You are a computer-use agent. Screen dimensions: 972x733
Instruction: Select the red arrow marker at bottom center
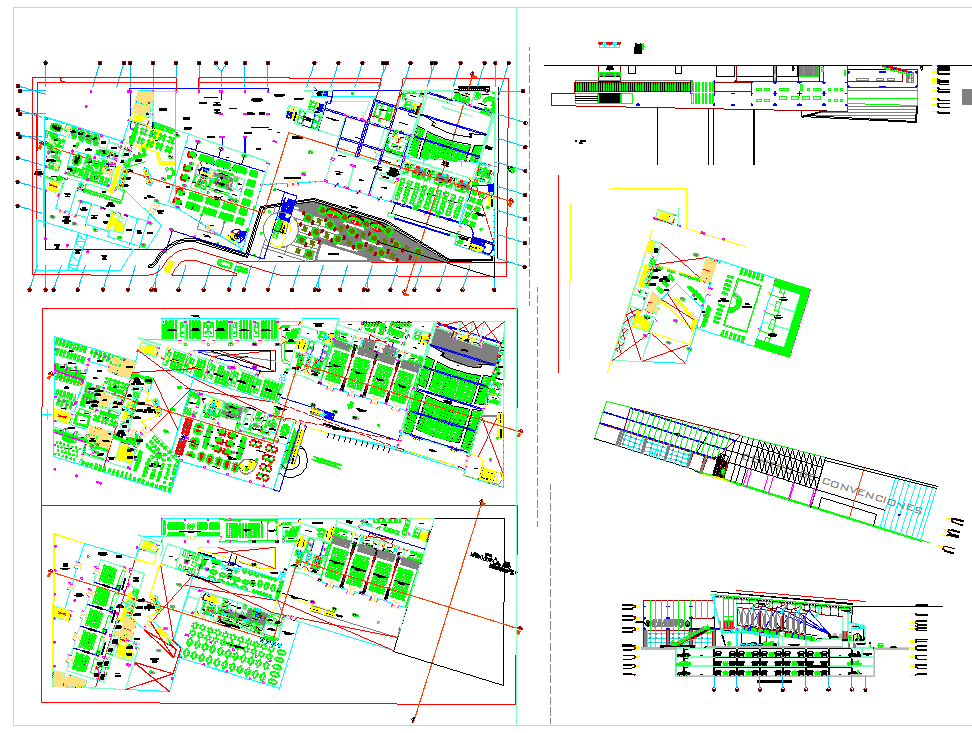tap(412, 717)
